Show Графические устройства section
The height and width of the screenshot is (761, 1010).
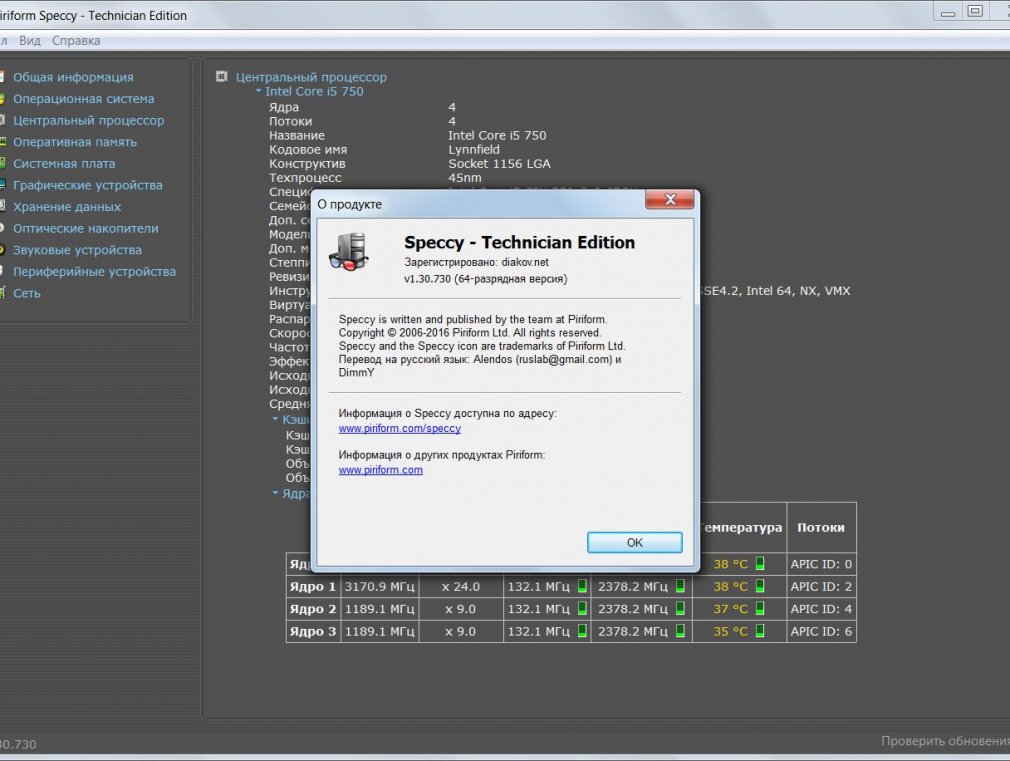click(88, 185)
